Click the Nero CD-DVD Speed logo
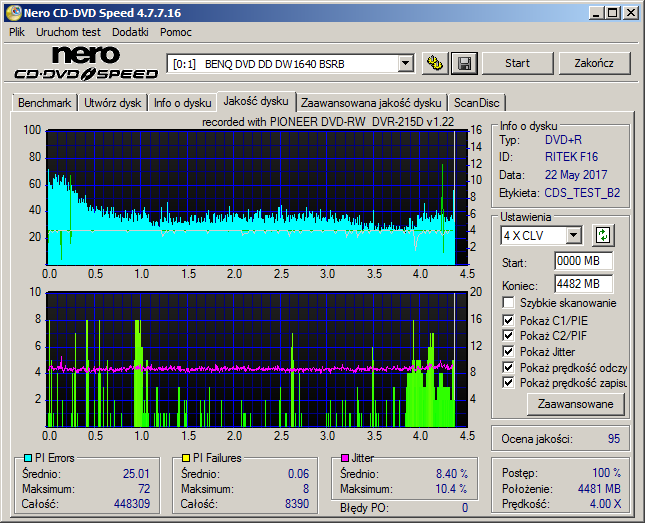The width and height of the screenshot is (645, 523). pos(86,63)
